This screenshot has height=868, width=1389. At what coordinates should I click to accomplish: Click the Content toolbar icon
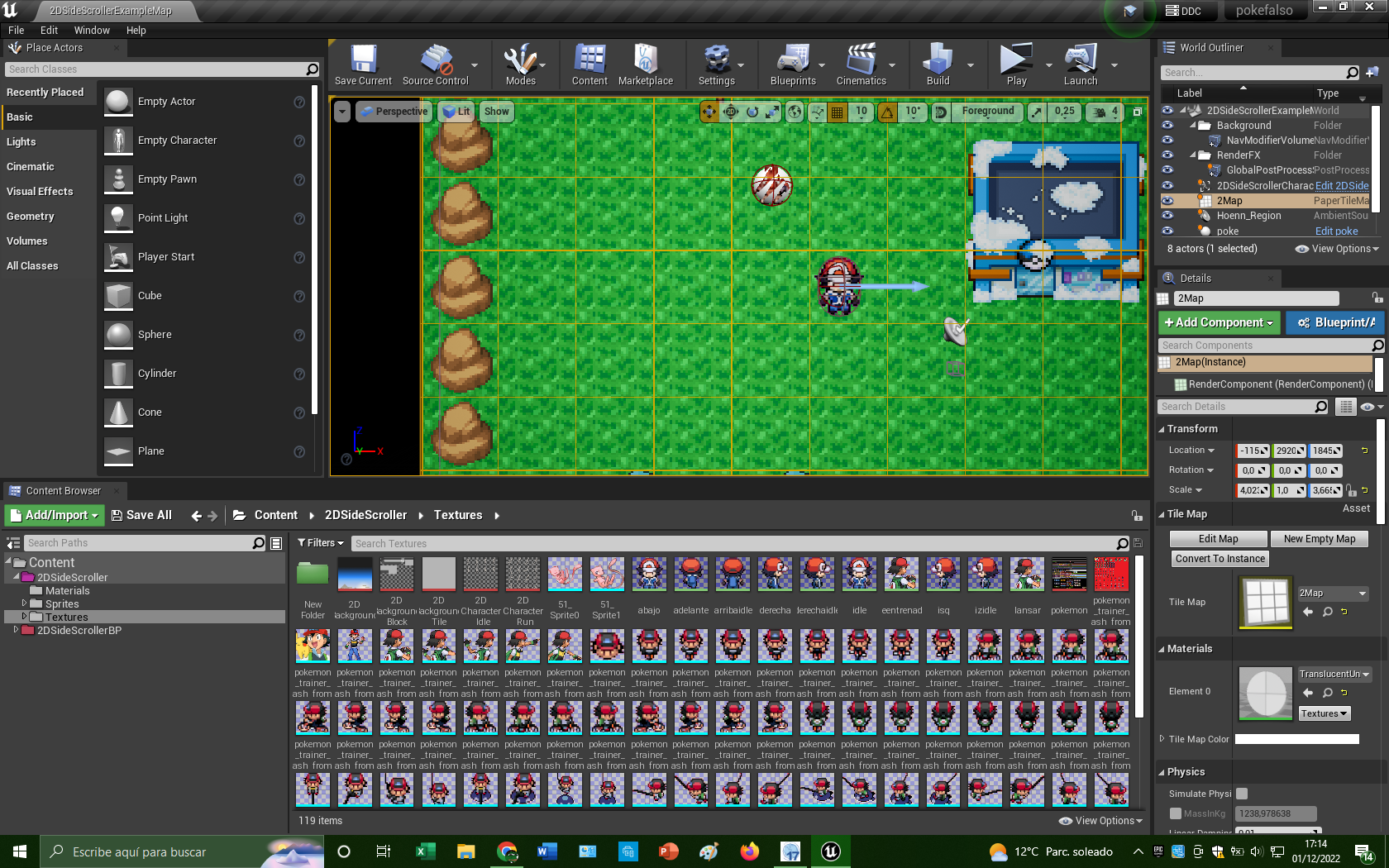tap(589, 65)
